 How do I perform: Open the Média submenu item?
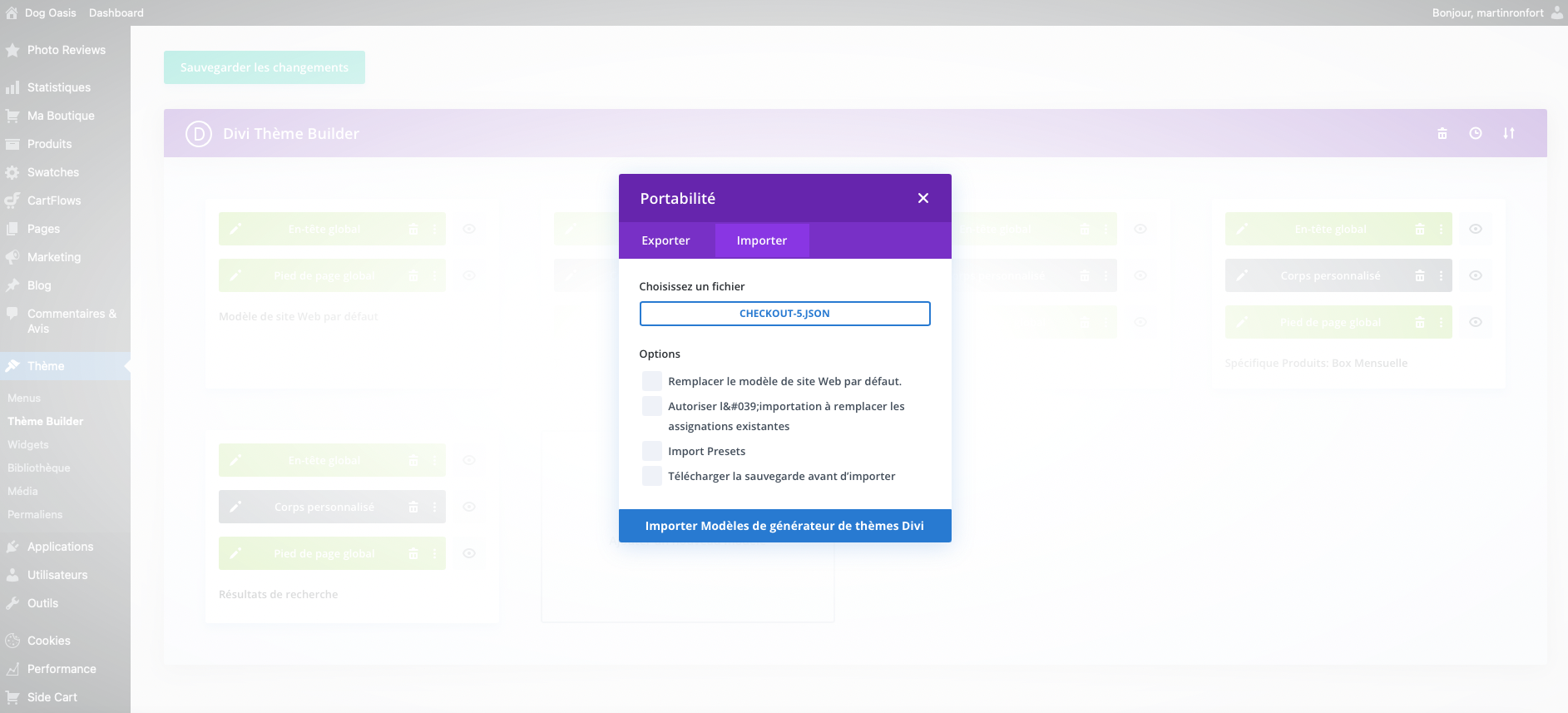click(x=22, y=492)
